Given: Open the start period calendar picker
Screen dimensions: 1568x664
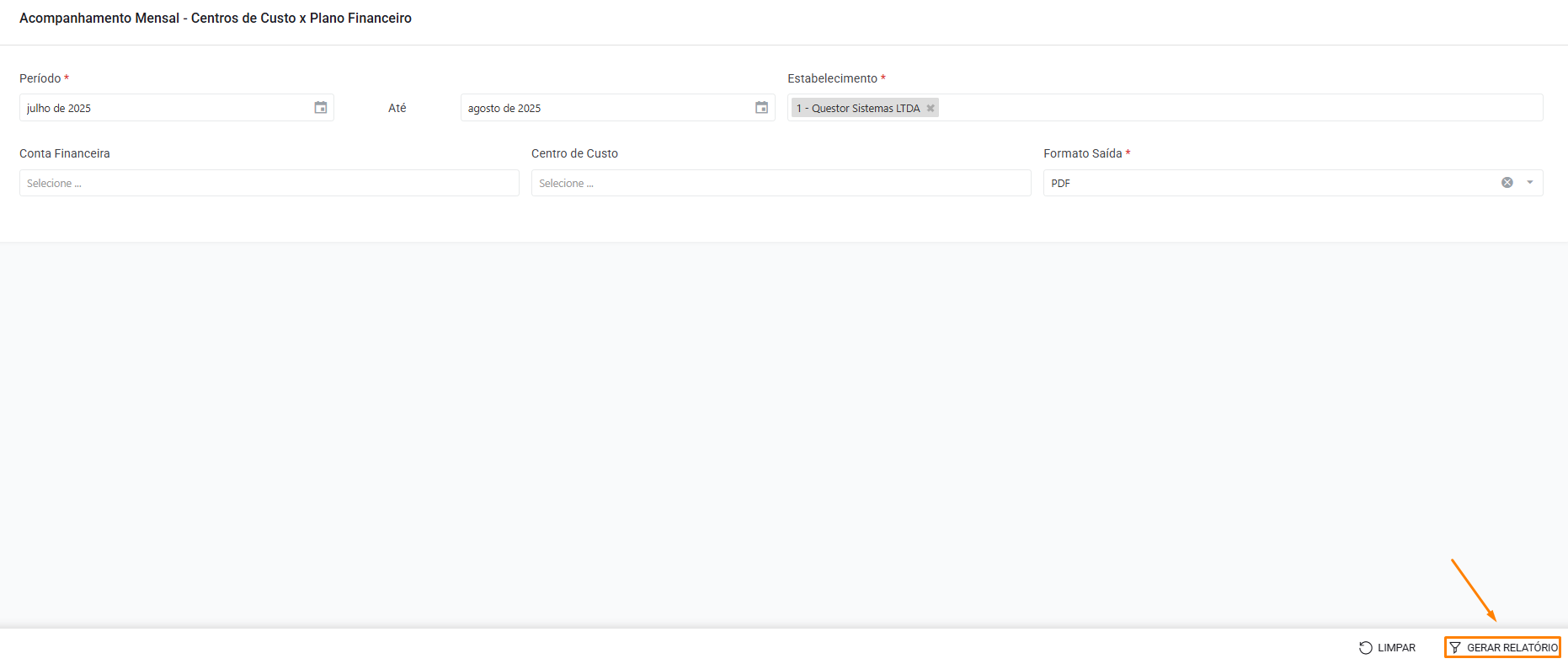Looking at the screenshot, I should click(x=320, y=108).
